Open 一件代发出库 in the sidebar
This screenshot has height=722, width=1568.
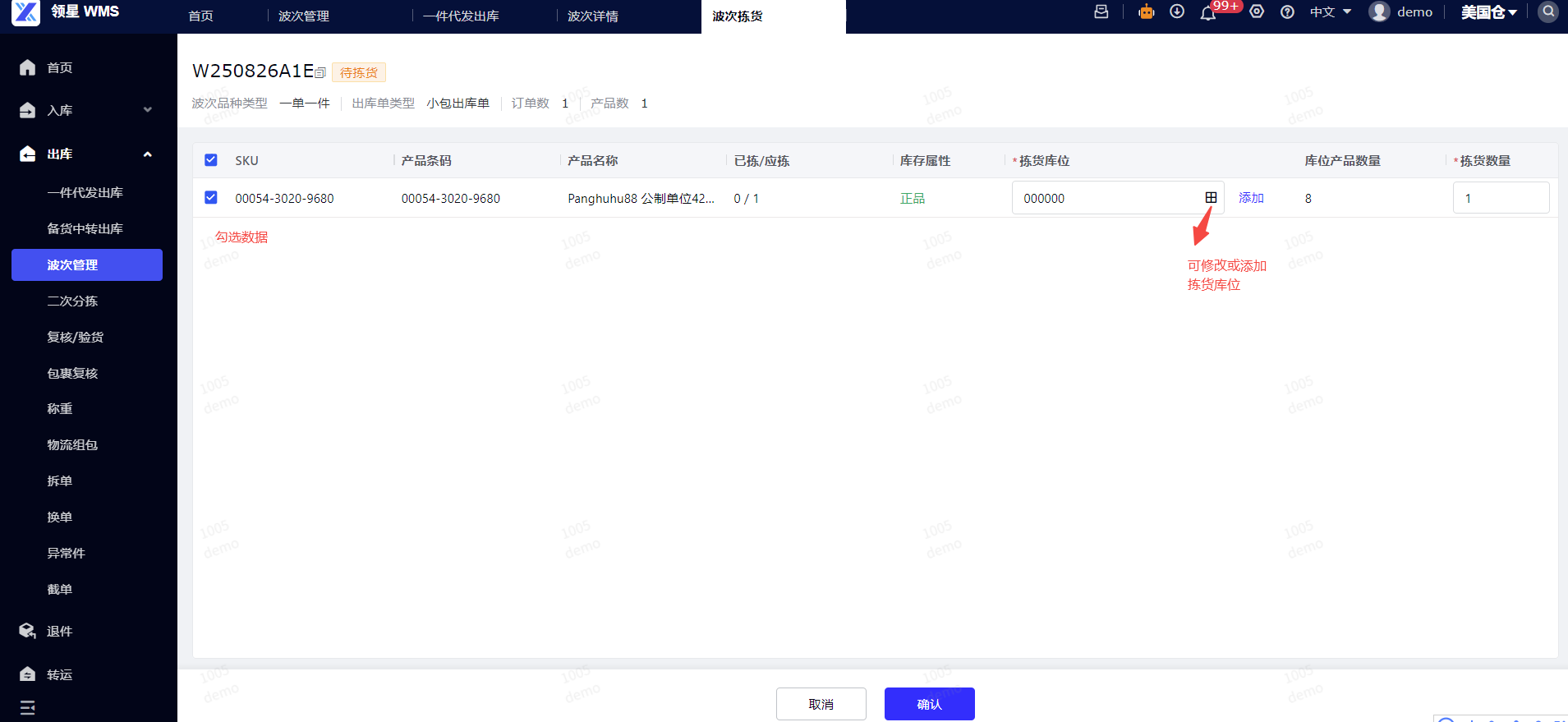(87, 192)
